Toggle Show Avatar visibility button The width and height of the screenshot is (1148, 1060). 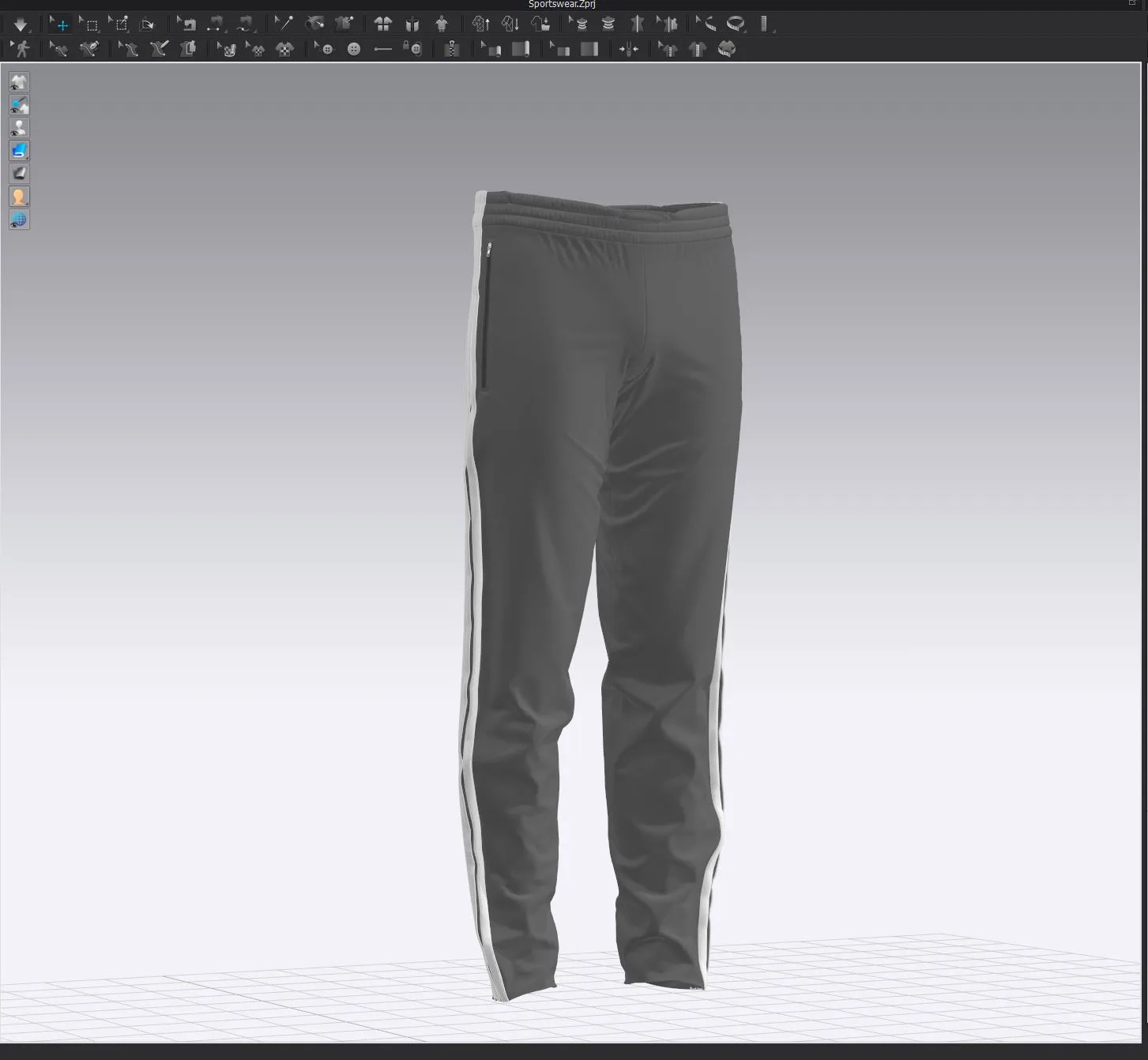coord(19,128)
